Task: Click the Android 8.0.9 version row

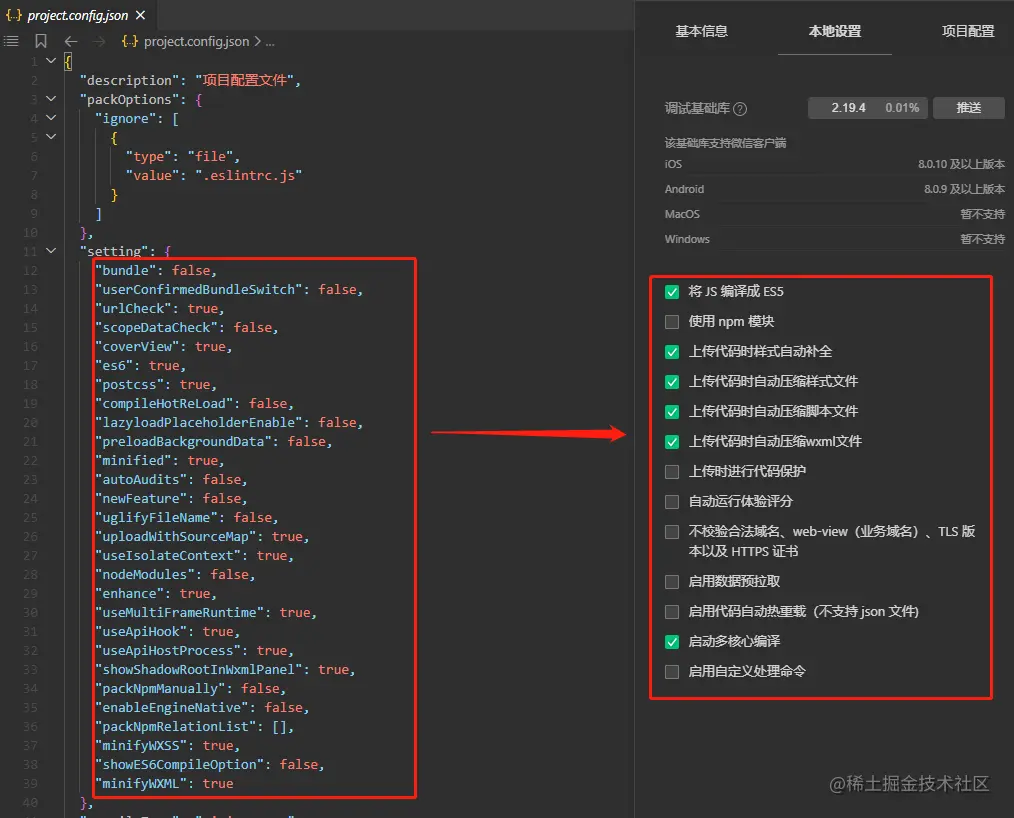Action: point(834,189)
